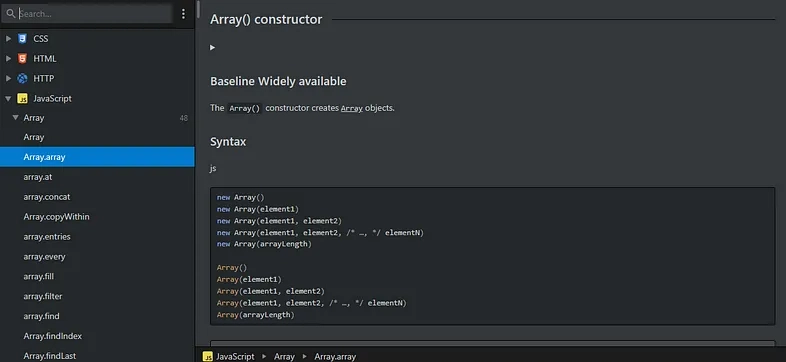
Task: Click the CSS icon in sidebar
Action: pyautogui.click(x=22, y=39)
